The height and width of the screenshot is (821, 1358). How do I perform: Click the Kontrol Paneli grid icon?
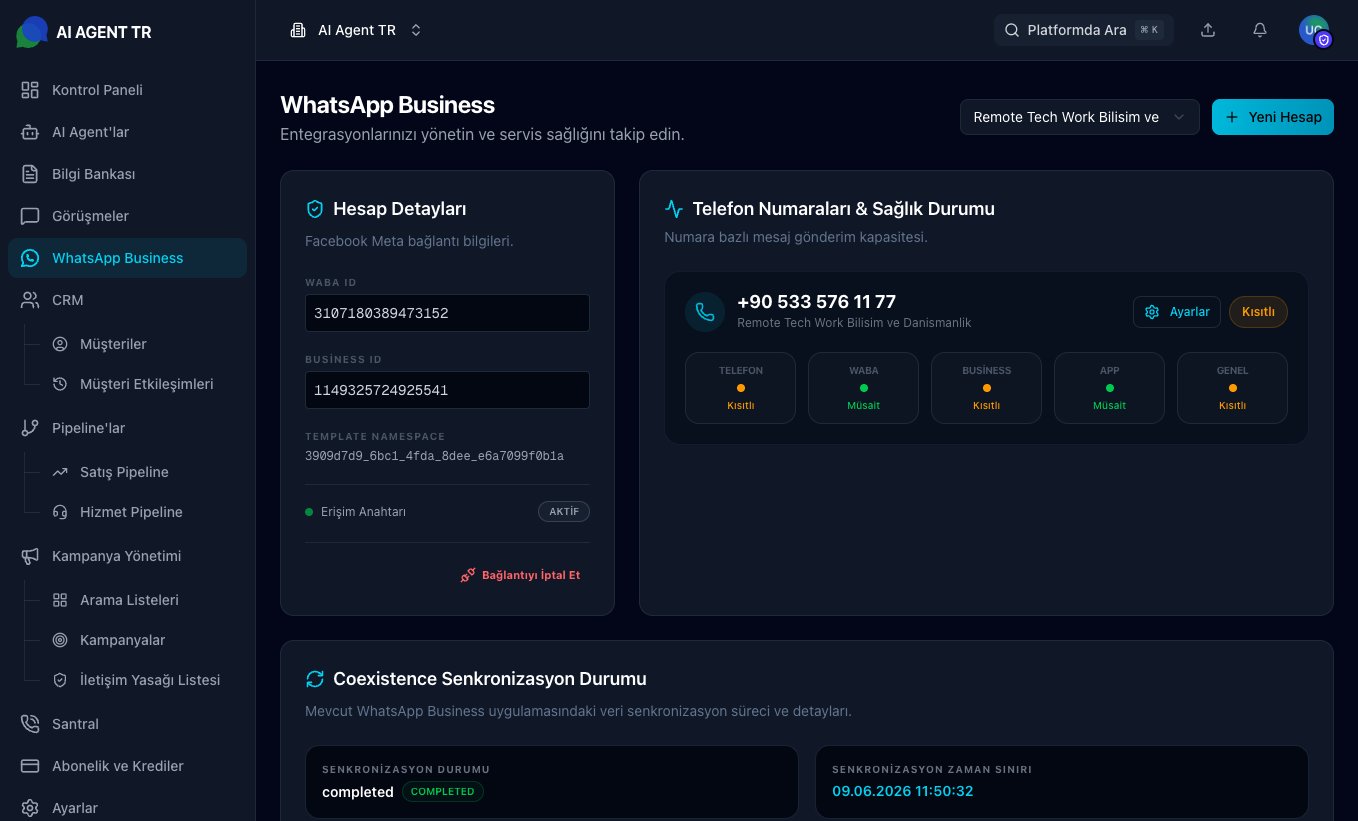tap(30, 90)
